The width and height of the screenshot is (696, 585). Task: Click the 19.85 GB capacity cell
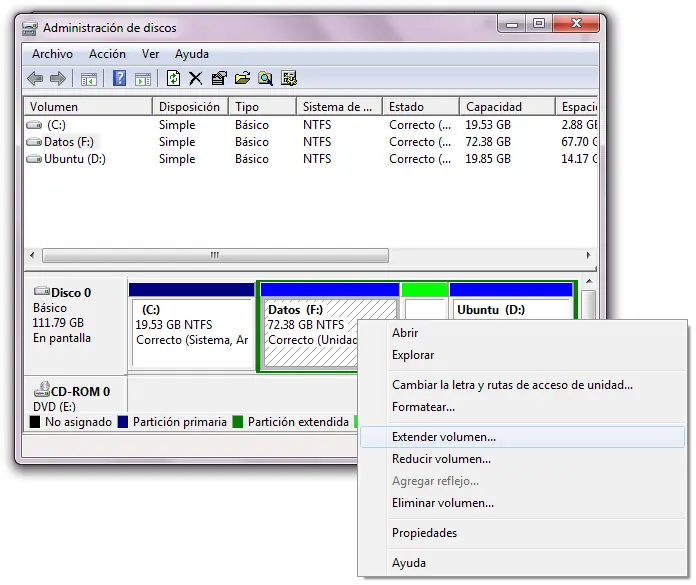(x=488, y=159)
